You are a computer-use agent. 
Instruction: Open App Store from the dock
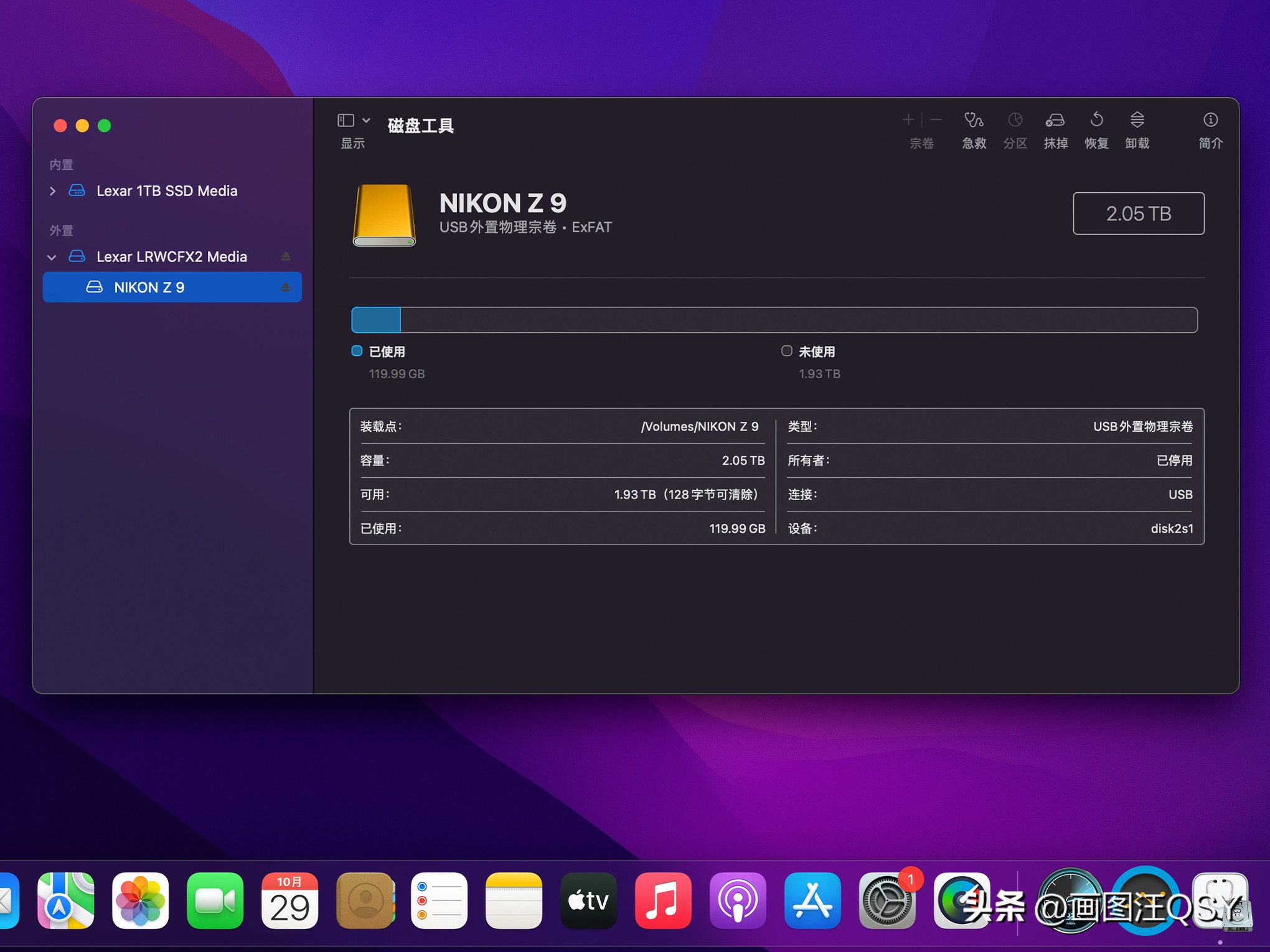click(812, 900)
